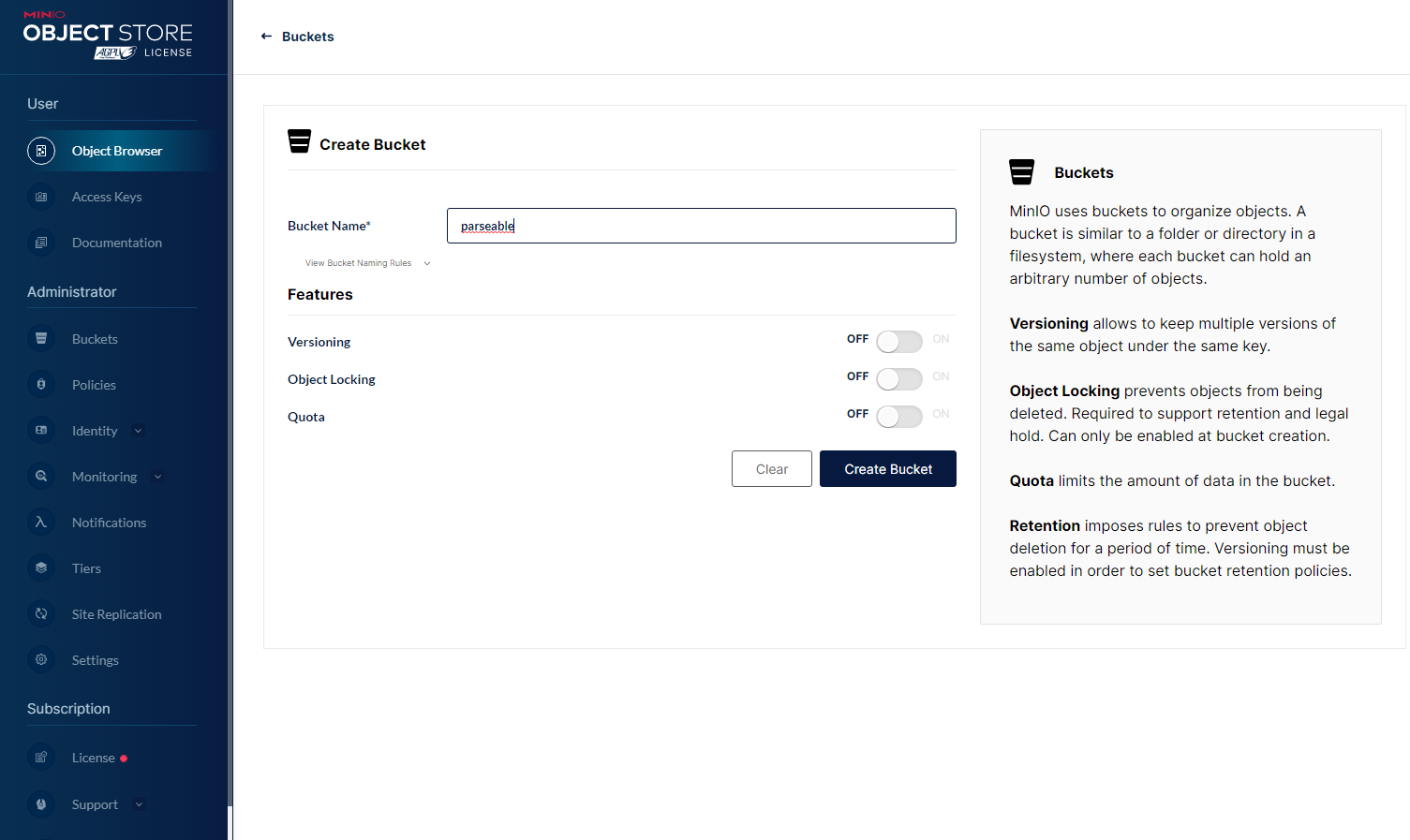Expand the Monitoring submenu chevron
Image resolution: width=1410 pixels, height=840 pixels.
(157, 477)
